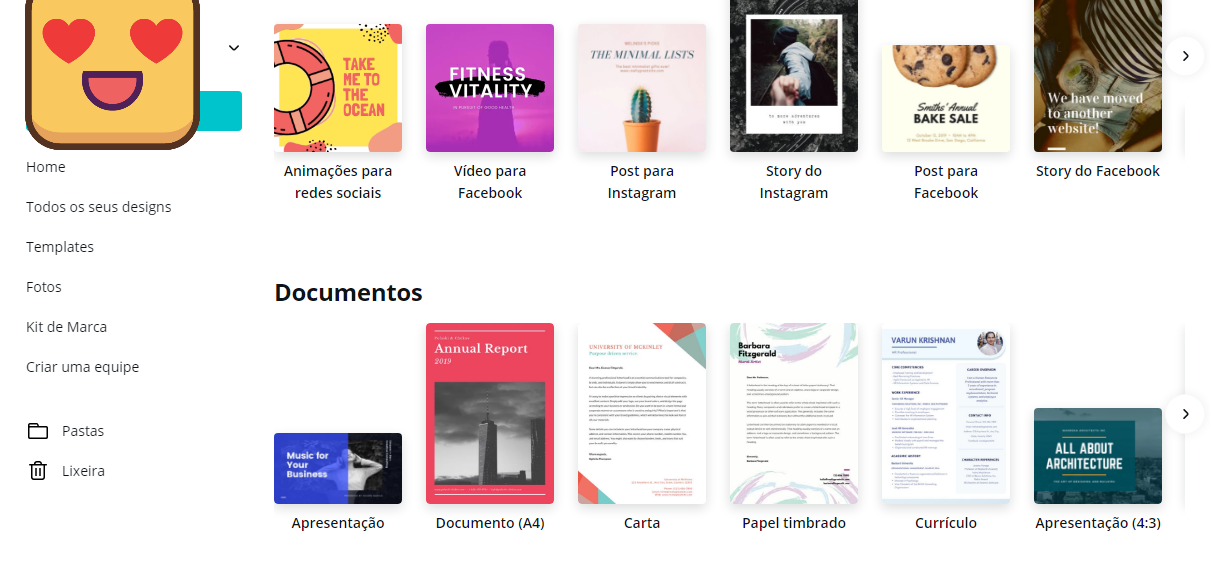Click Story do Facebook label

(x=1098, y=171)
